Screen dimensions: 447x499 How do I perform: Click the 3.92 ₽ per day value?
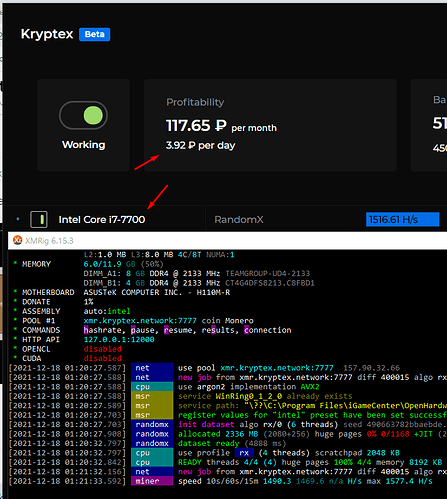[200, 145]
